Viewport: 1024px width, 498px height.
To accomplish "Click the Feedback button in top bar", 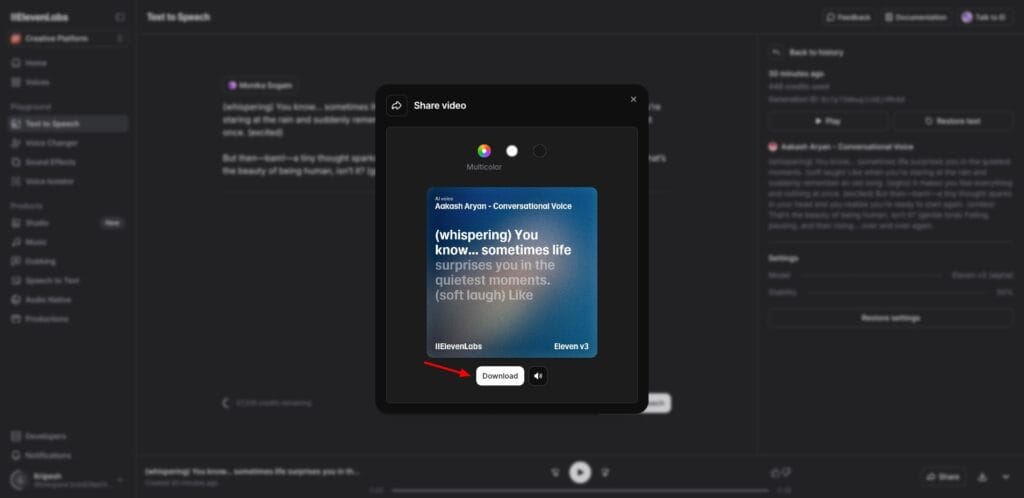I will click(x=848, y=17).
